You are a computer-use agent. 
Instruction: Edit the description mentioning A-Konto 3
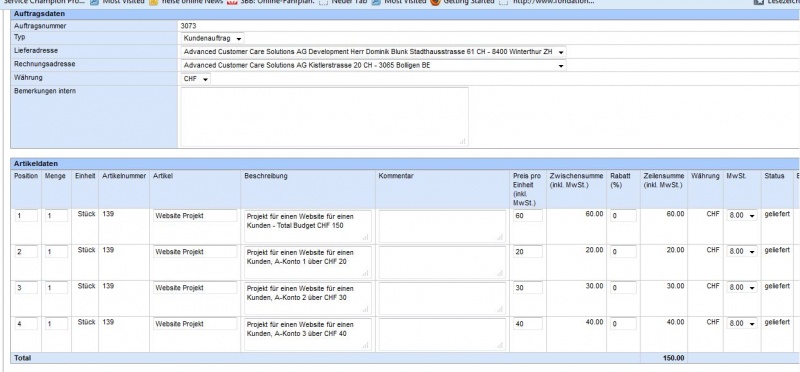point(308,335)
